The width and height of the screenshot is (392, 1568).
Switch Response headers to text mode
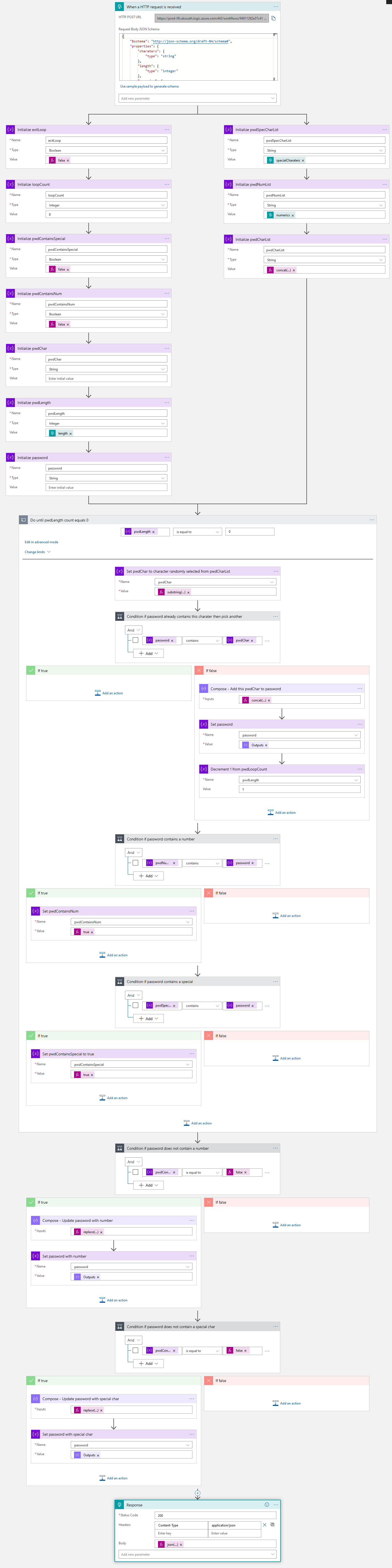coord(273,1525)
